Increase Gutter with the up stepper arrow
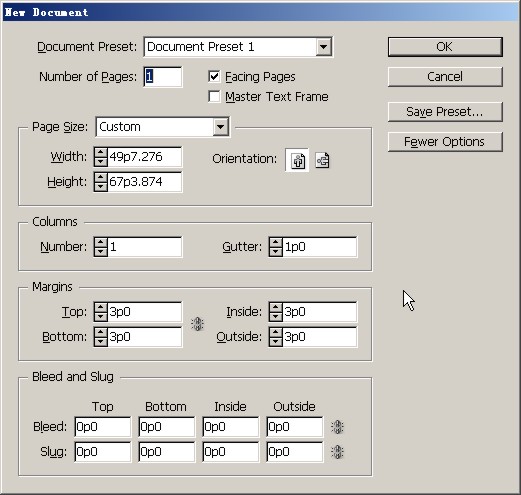 pos(276,243)
